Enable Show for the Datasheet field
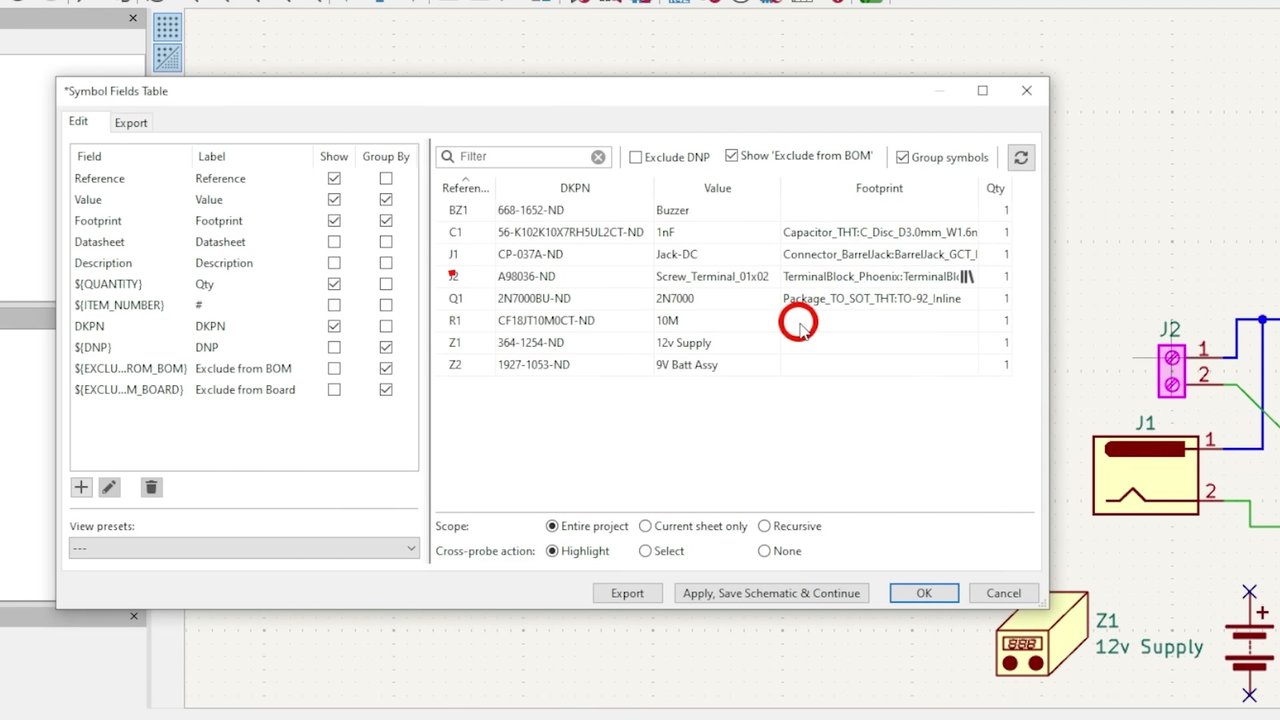This screenshot has height=720, width=1280. [x=334, y=242]
